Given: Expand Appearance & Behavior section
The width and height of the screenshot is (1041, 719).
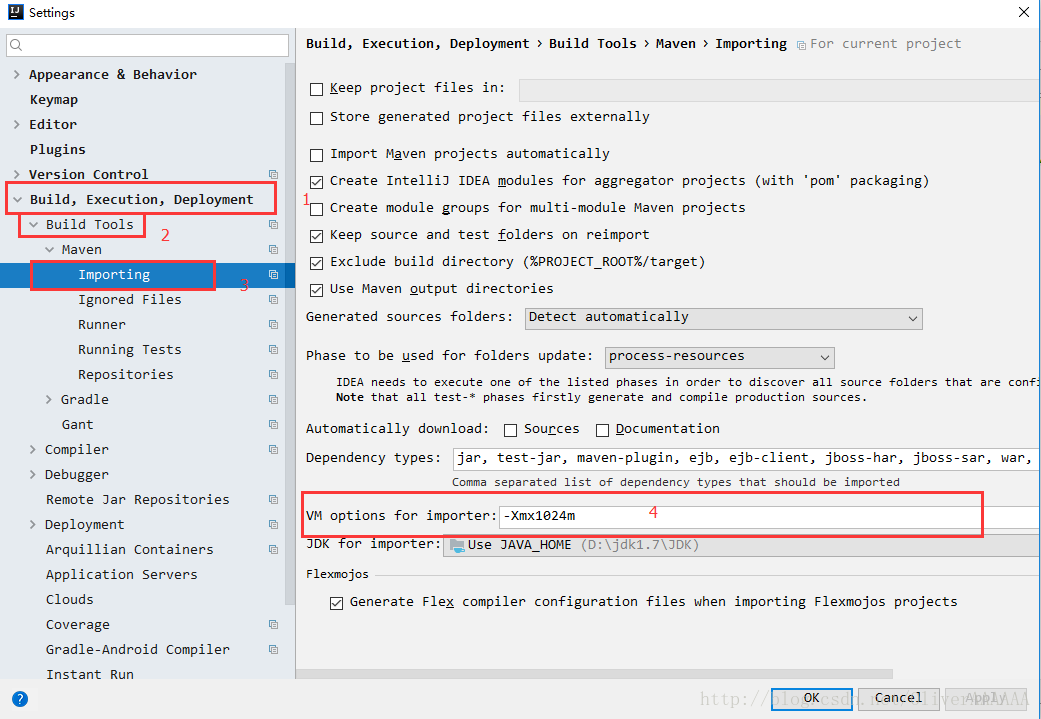Looking at the screenshot, I should (x=17, y=74).
